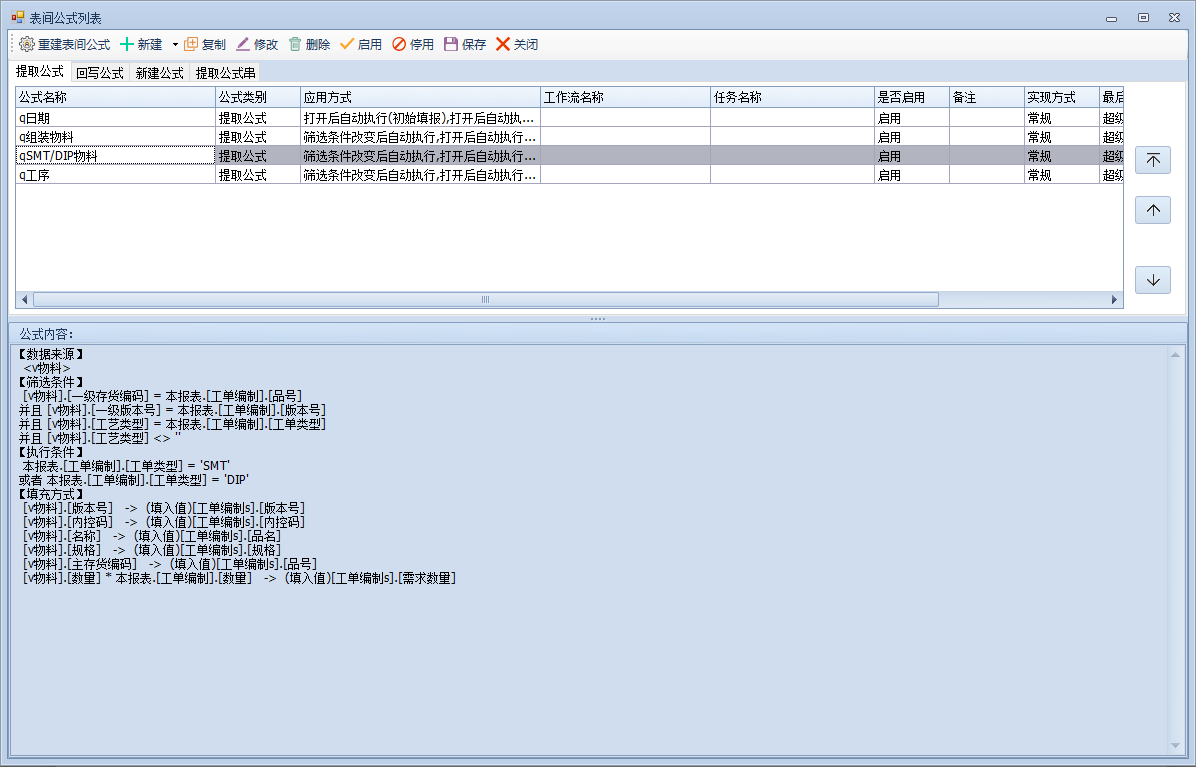
Task: Click the 删除 trash can icon
Action: pyautogui.click(x=295, y=44)
